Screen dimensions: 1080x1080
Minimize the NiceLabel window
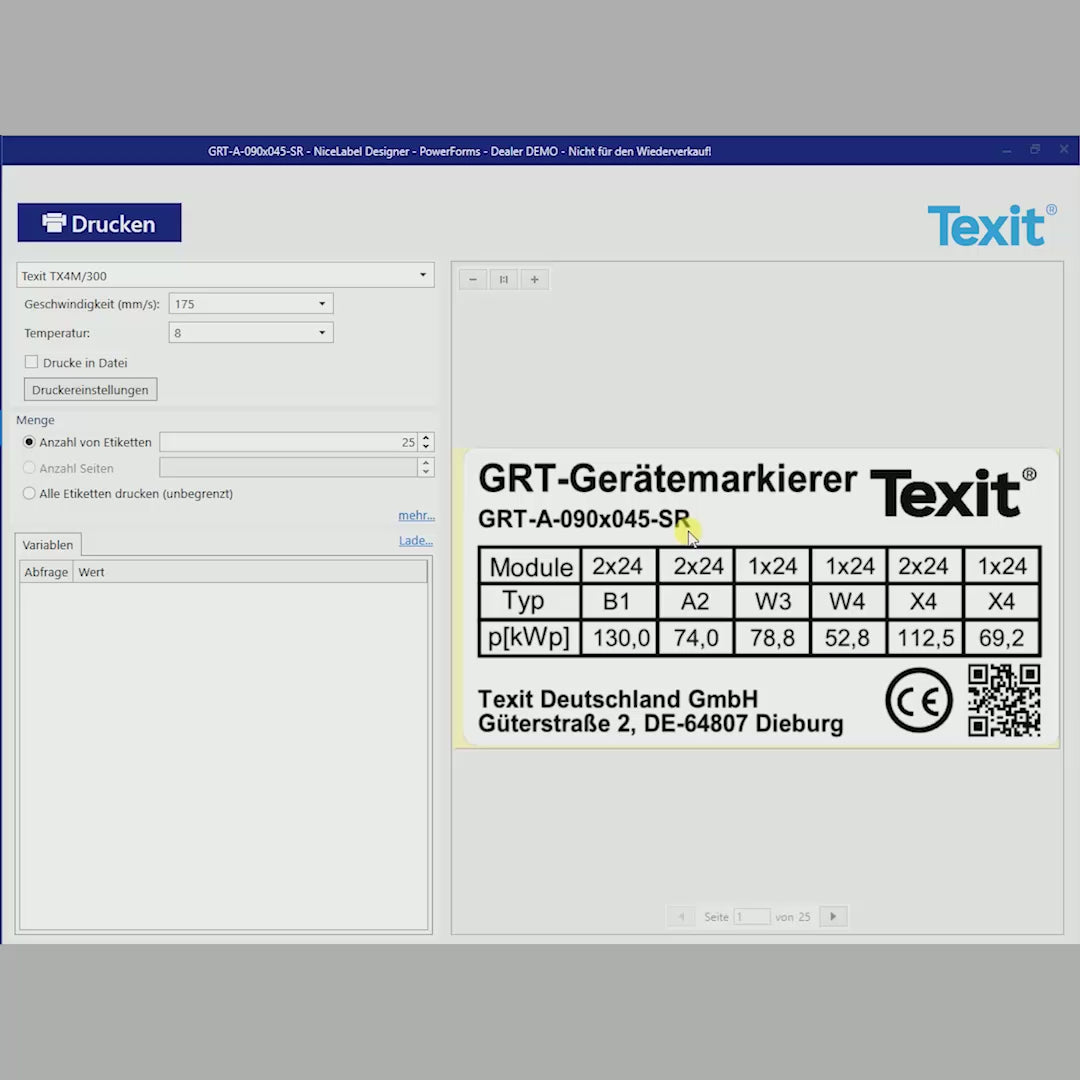coord(1007,150)
